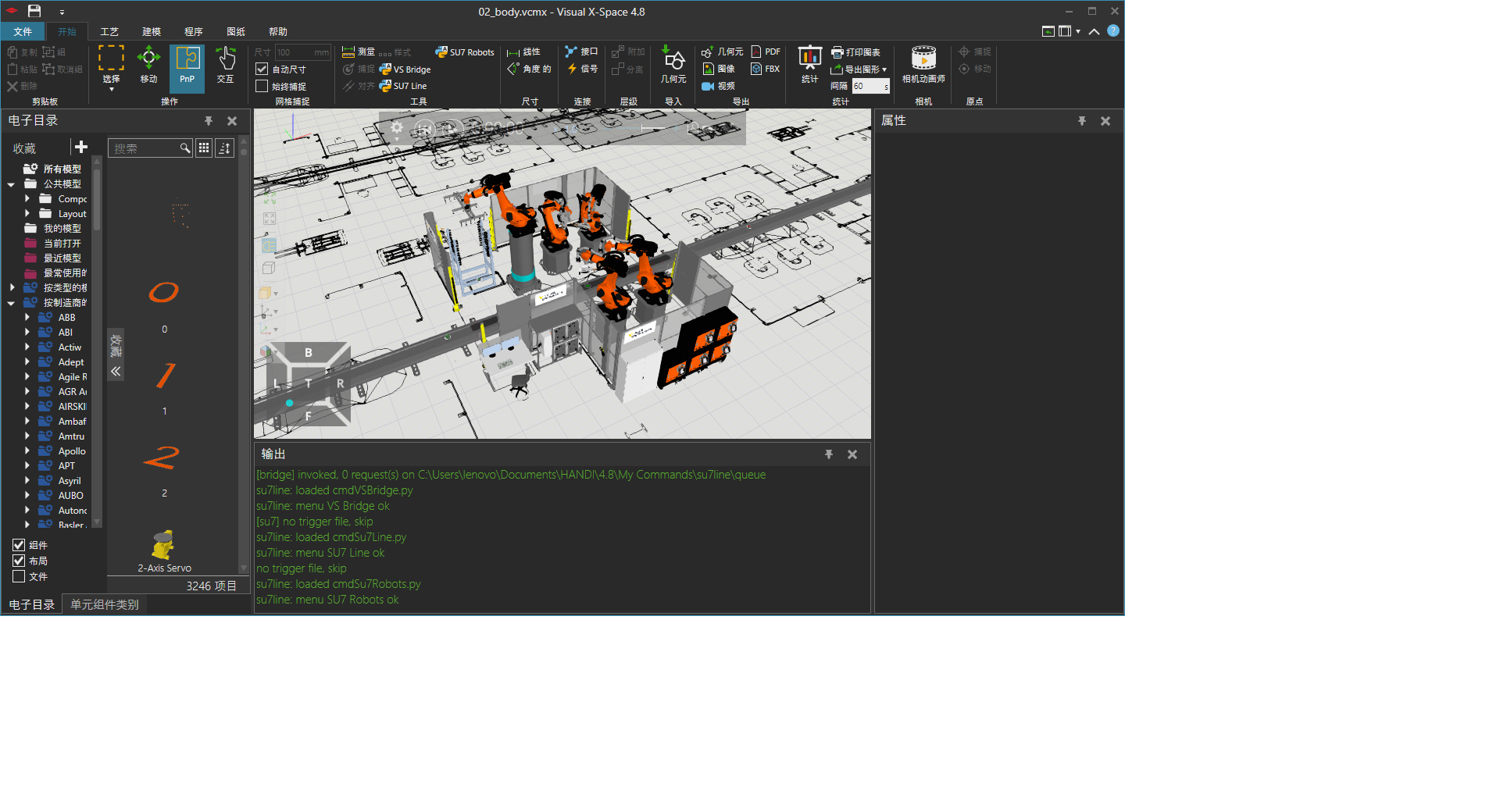Export 视频 video
This screenshot has width=1500, height=812.
click(719, 86)
